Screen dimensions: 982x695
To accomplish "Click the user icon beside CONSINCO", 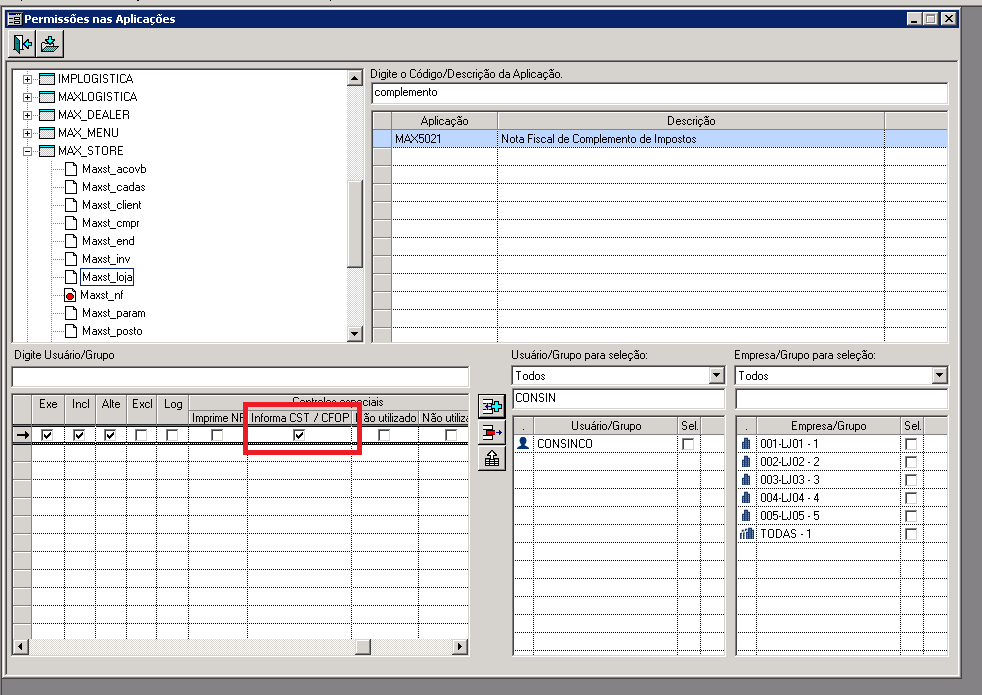I will click(x=523, y=443).
